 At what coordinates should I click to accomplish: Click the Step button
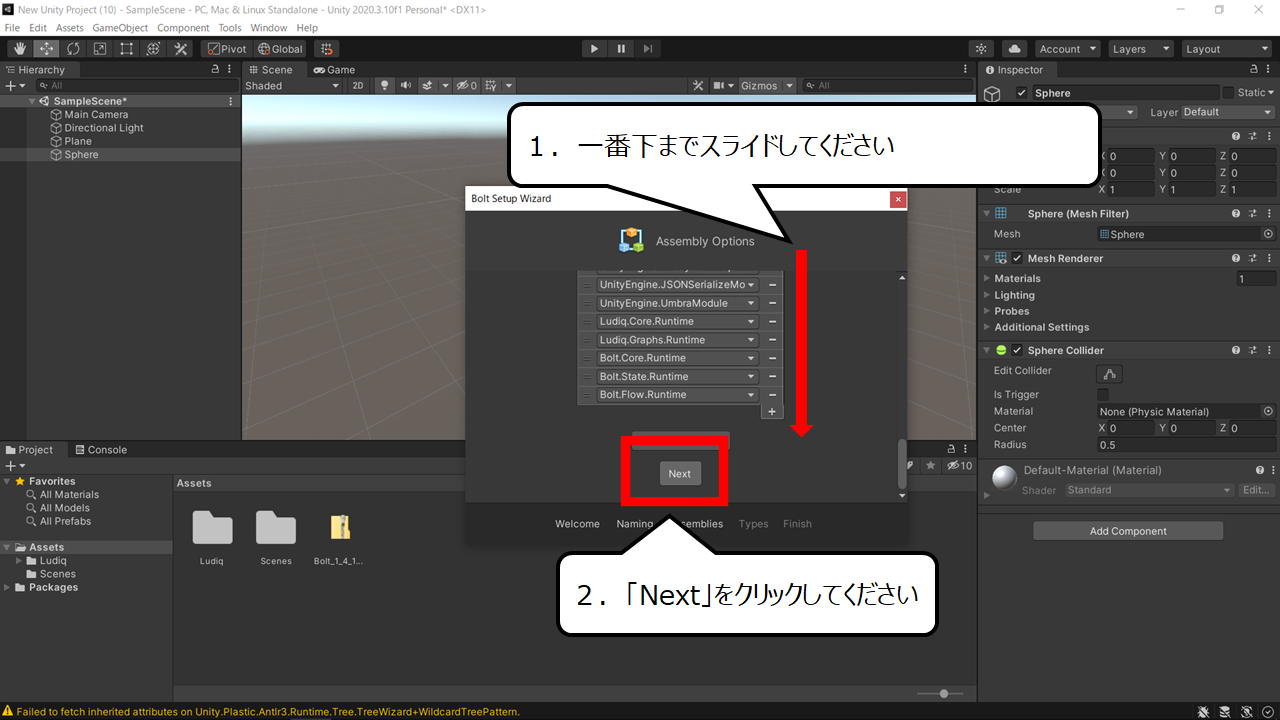coord(648,48)
